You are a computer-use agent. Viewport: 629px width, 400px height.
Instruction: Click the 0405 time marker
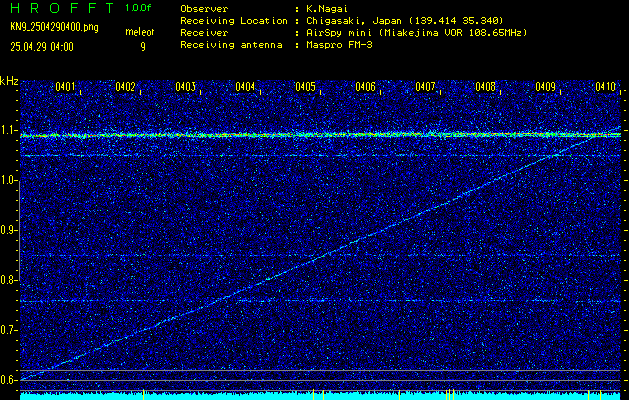305,87
